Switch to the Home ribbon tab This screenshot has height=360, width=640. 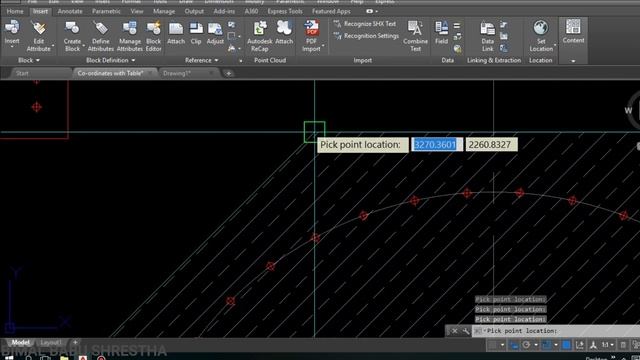pyautogui.click(x=15, y=11)
